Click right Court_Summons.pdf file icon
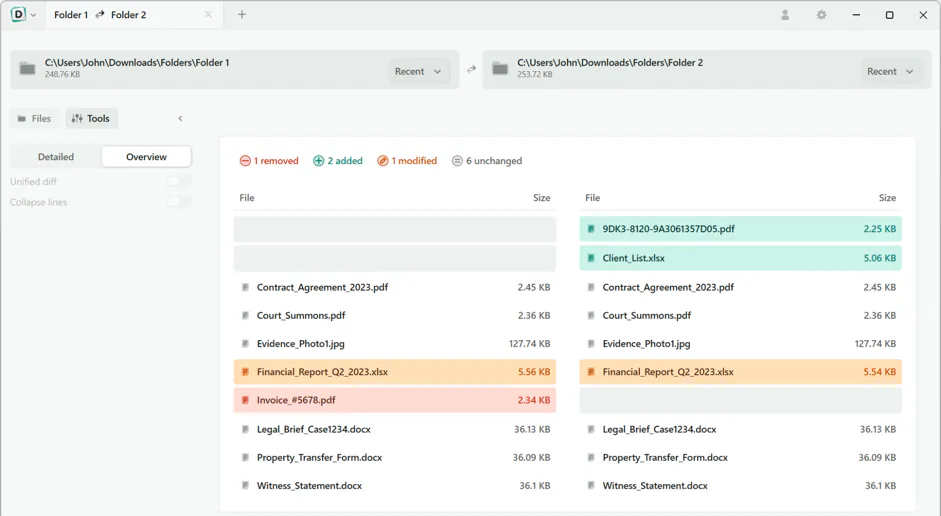This screenshot has height=516, width=941. tap(591, 316)
